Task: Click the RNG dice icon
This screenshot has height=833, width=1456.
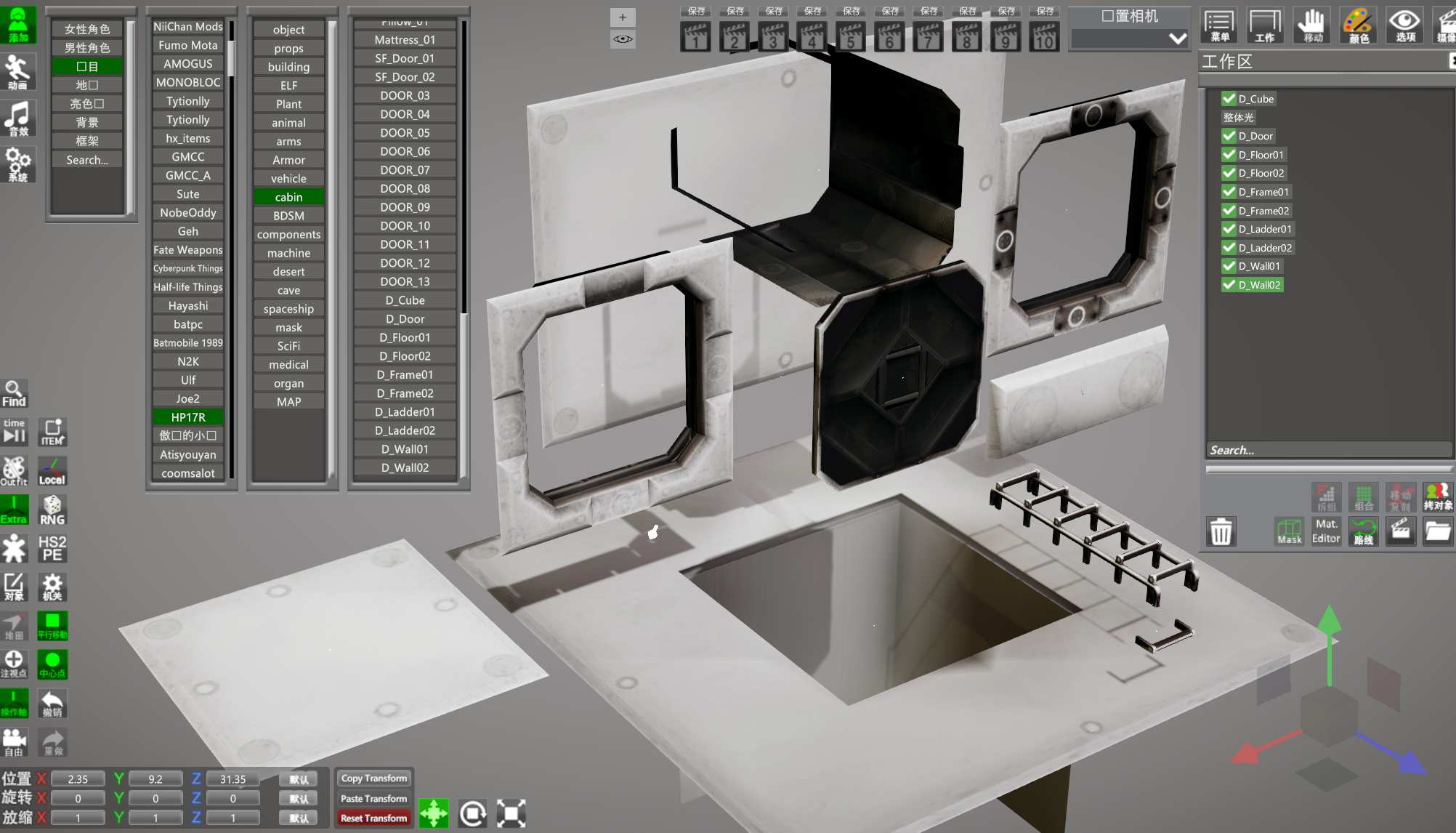Action: click(x=52, y=510)
